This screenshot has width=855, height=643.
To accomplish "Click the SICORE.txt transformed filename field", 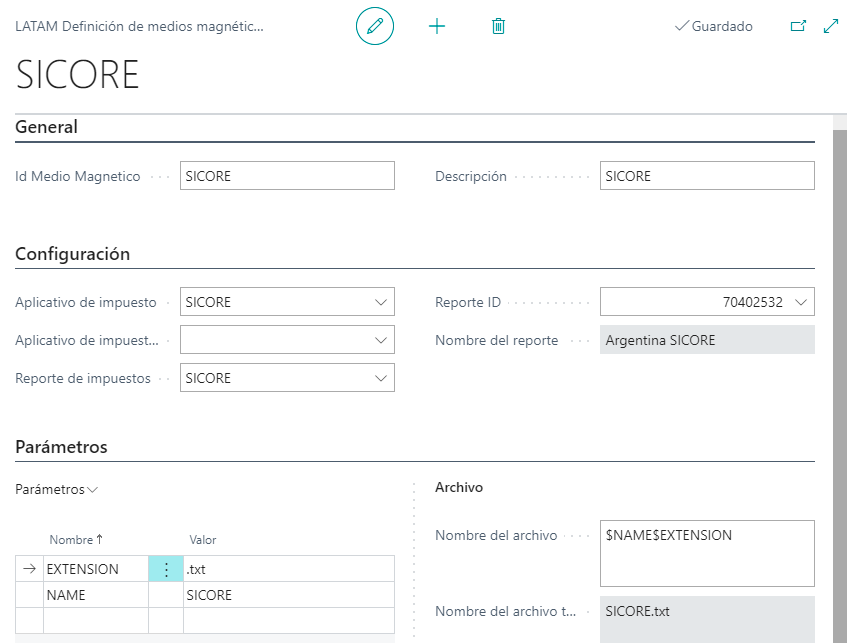I will (707, 619).
